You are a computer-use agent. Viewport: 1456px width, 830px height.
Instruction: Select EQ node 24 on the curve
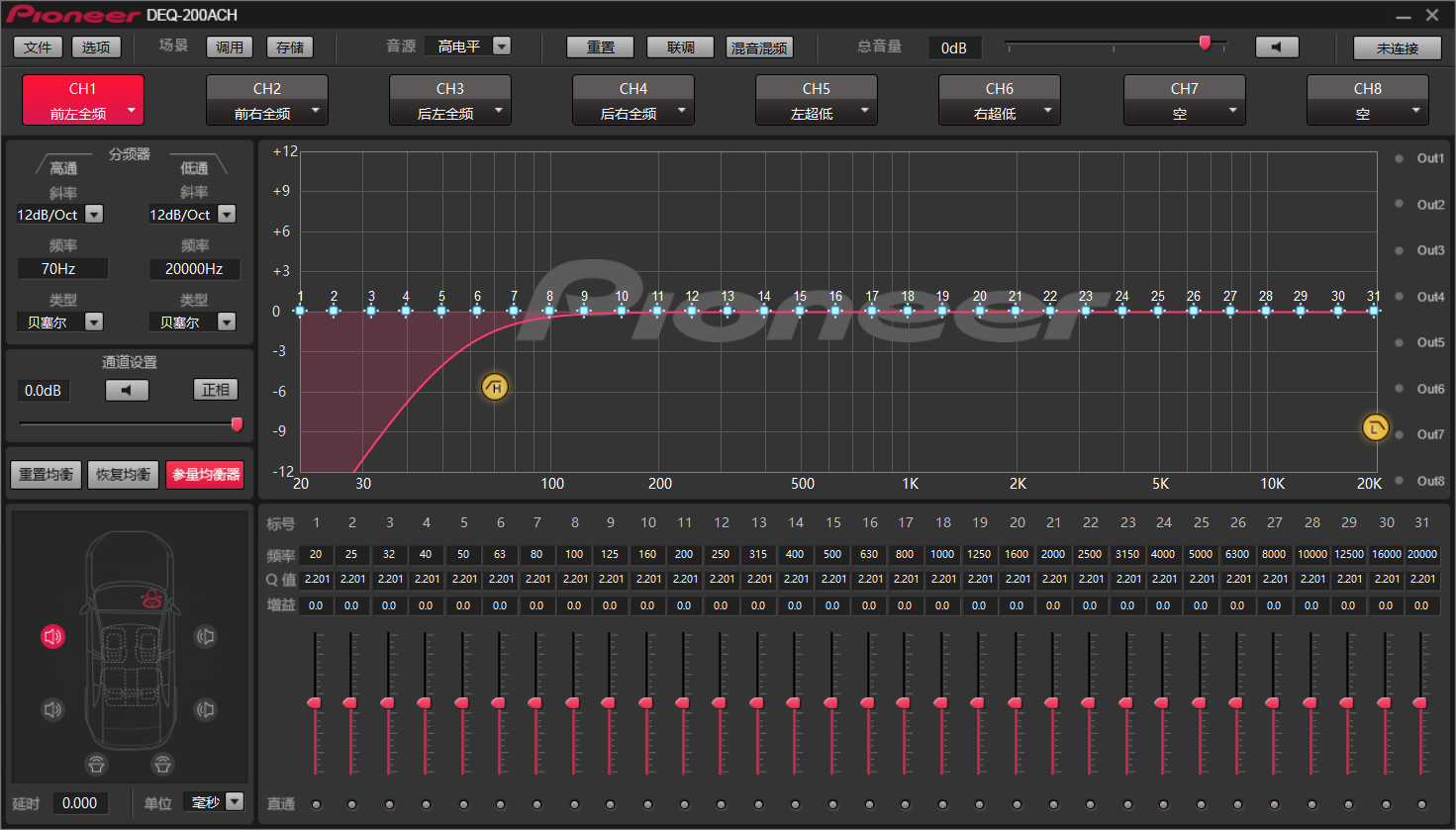[1121, 311]
